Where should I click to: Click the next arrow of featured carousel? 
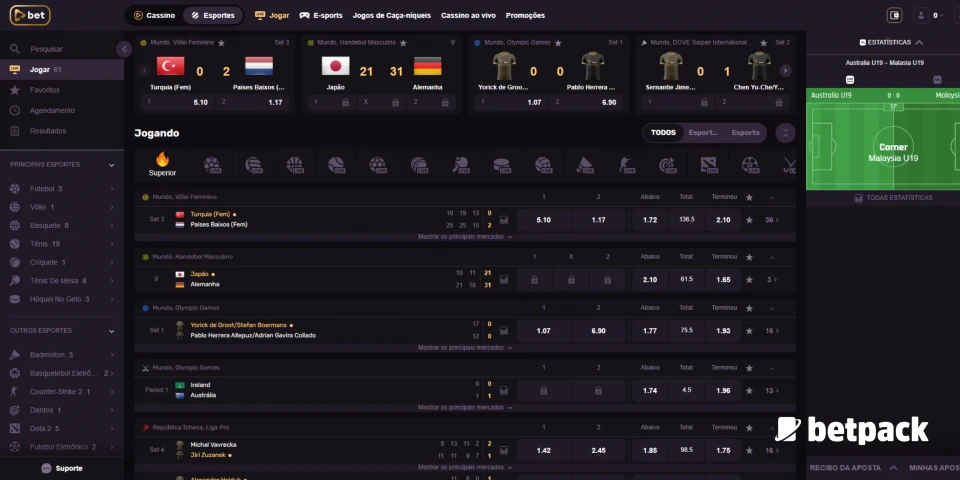[786, 71]
